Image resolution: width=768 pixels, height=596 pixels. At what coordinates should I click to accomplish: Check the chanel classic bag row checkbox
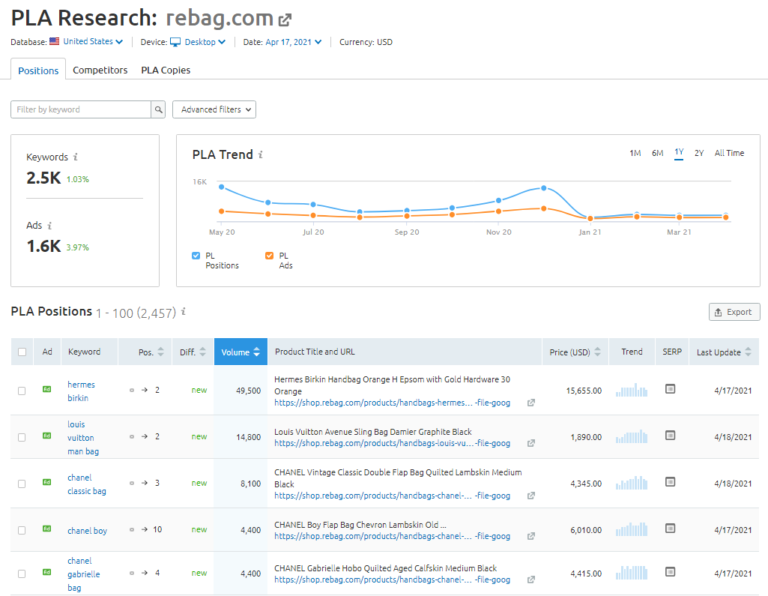22,484
